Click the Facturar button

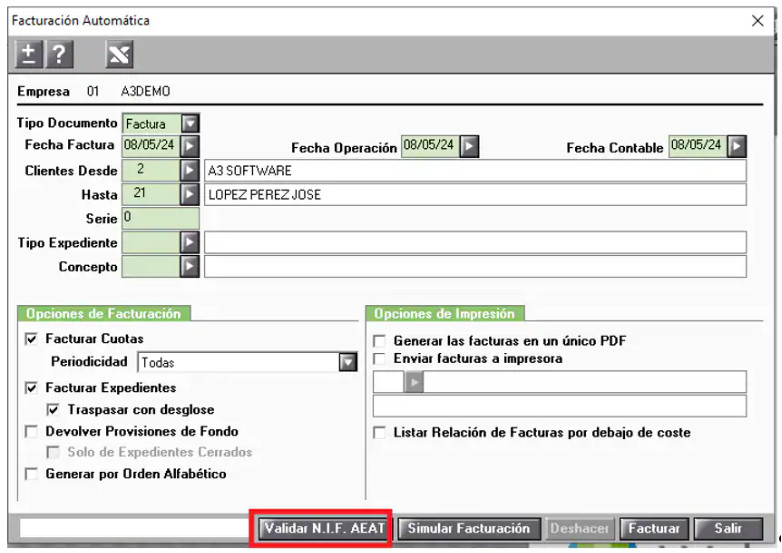point(654,529)
